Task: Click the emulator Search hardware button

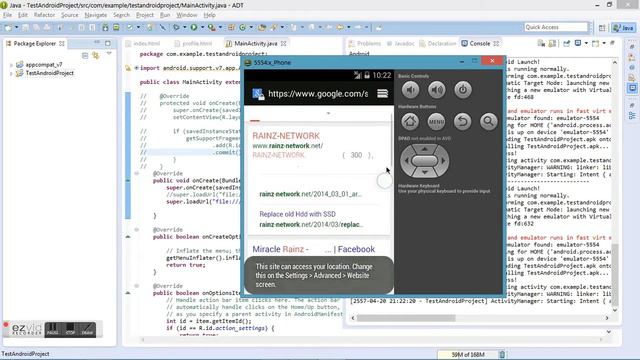Action: 489,121
